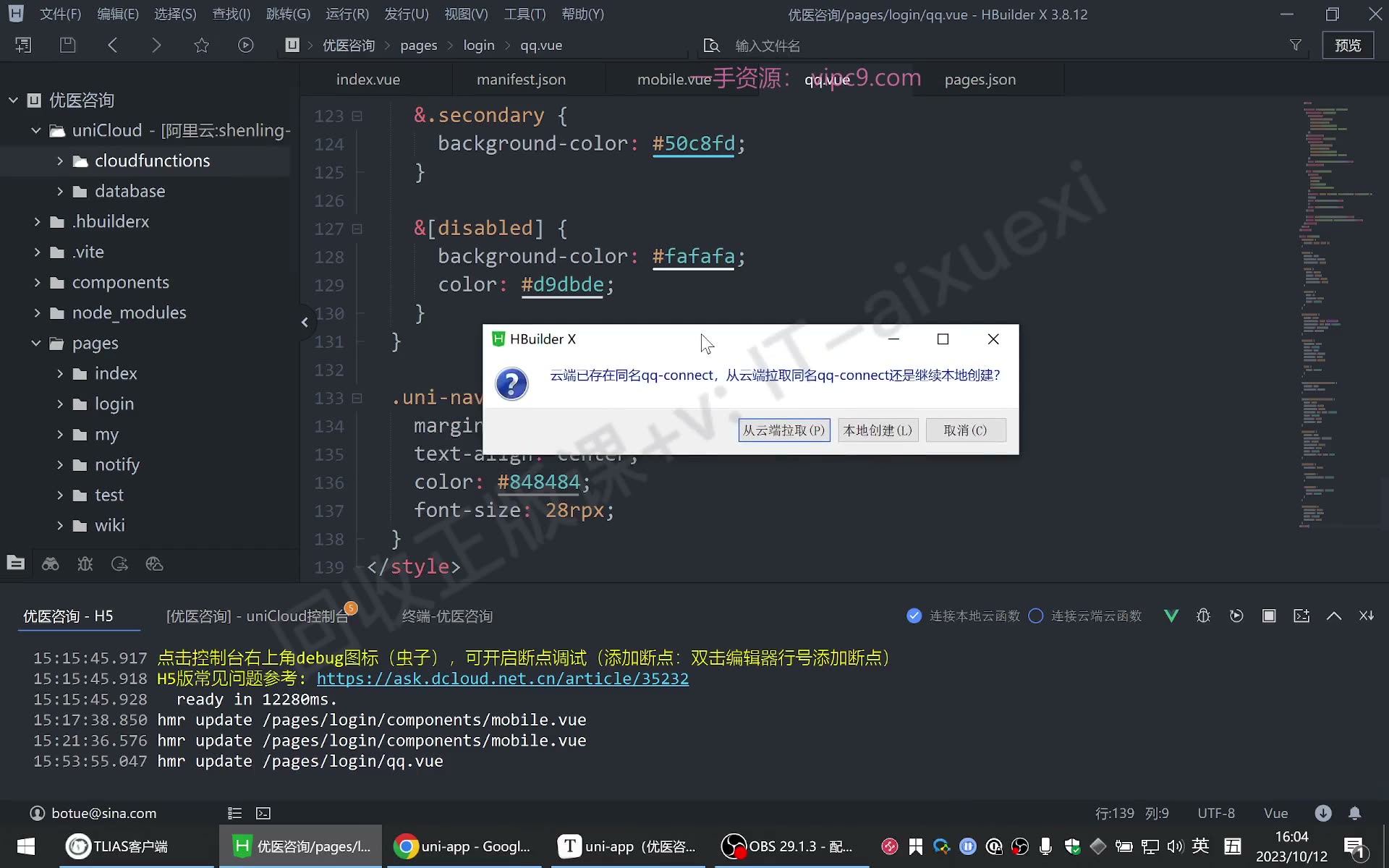Bookmark with the star icon
This screenshot has width=1389, height=868.
click(201, 45)
